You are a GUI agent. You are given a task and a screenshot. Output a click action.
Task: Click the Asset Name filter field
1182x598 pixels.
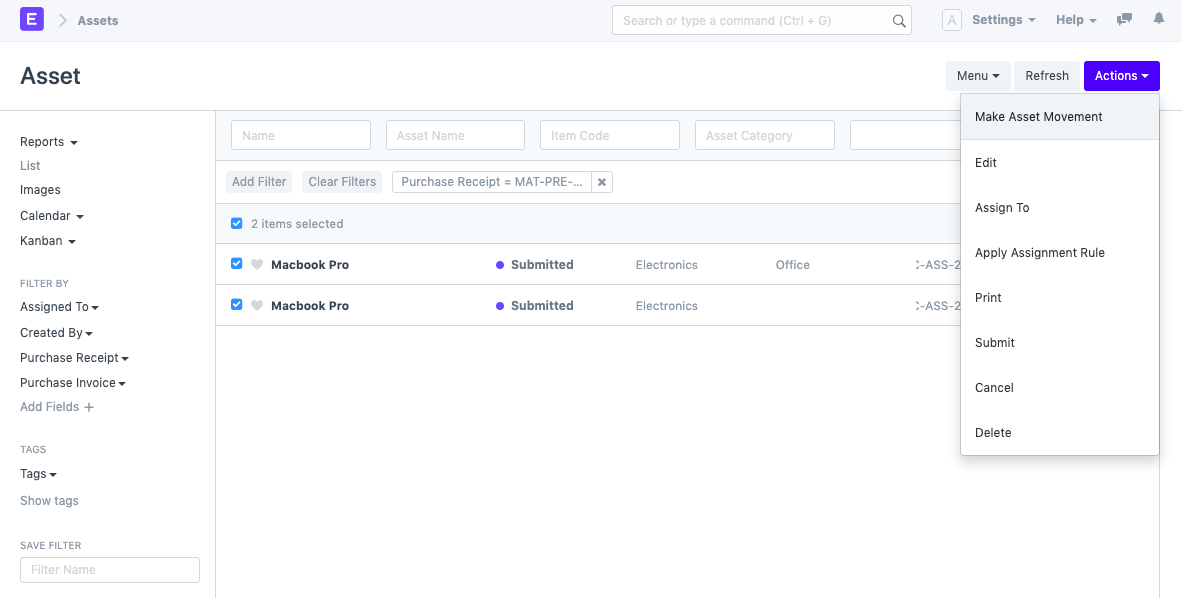coord(455,136)
